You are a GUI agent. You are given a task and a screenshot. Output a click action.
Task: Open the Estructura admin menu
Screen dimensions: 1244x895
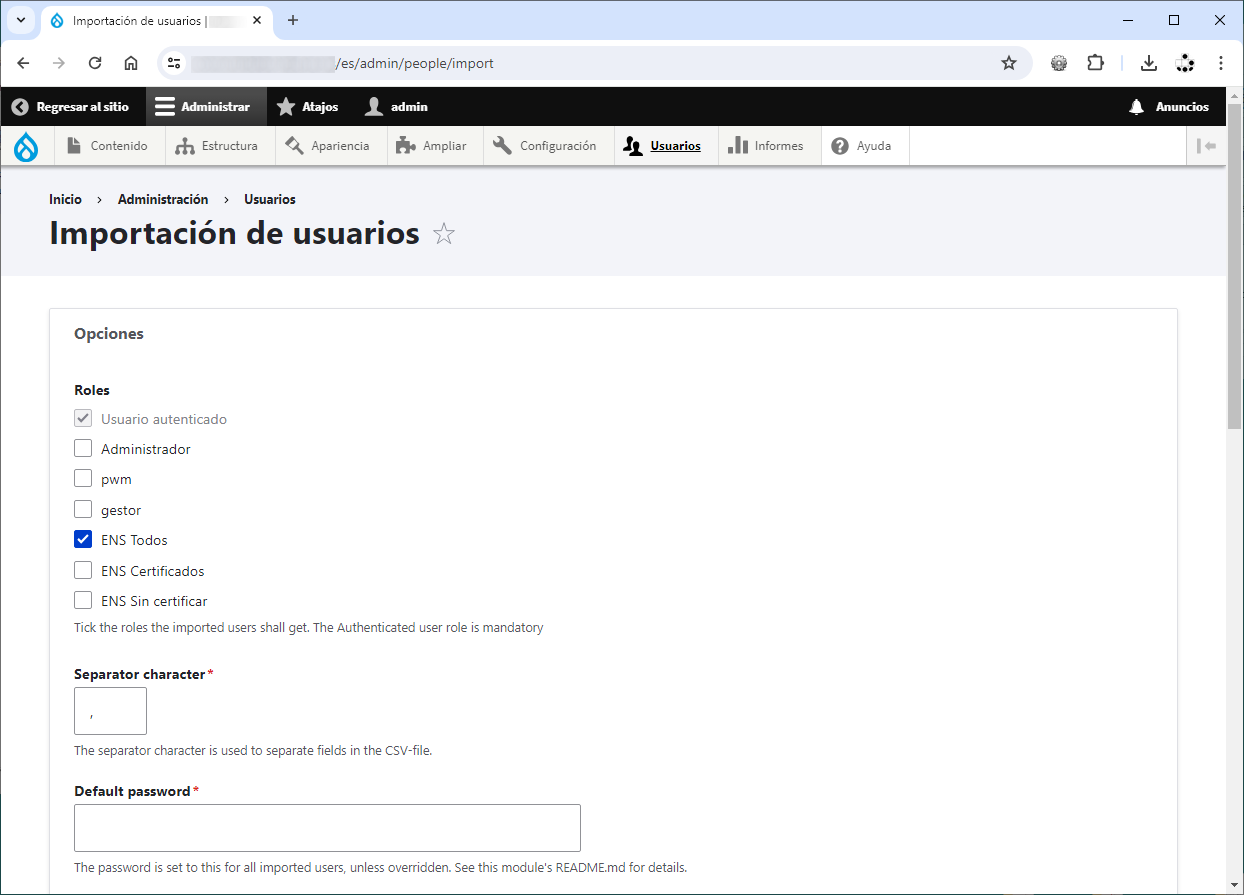coord(218,146)
